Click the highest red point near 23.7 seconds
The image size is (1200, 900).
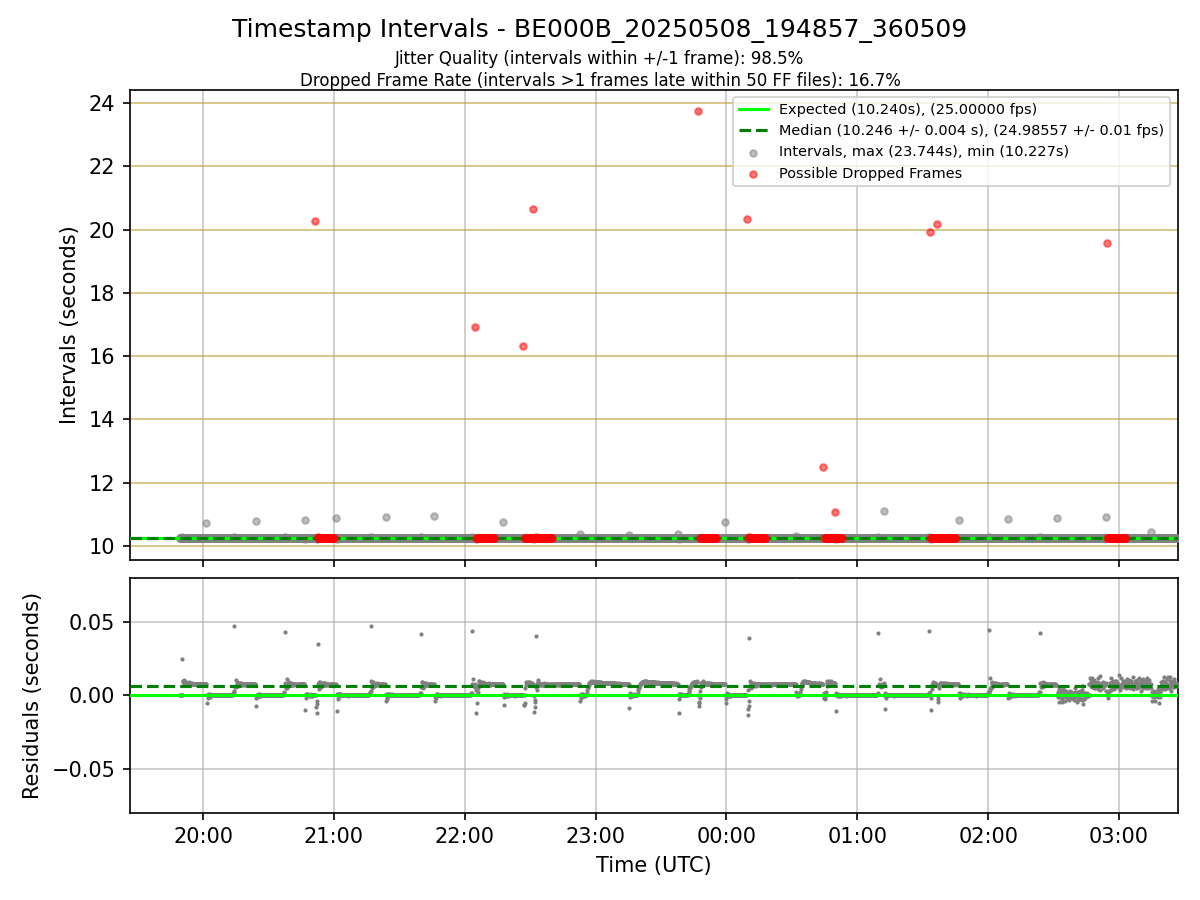pyautogui.click(x=698, y=111)
